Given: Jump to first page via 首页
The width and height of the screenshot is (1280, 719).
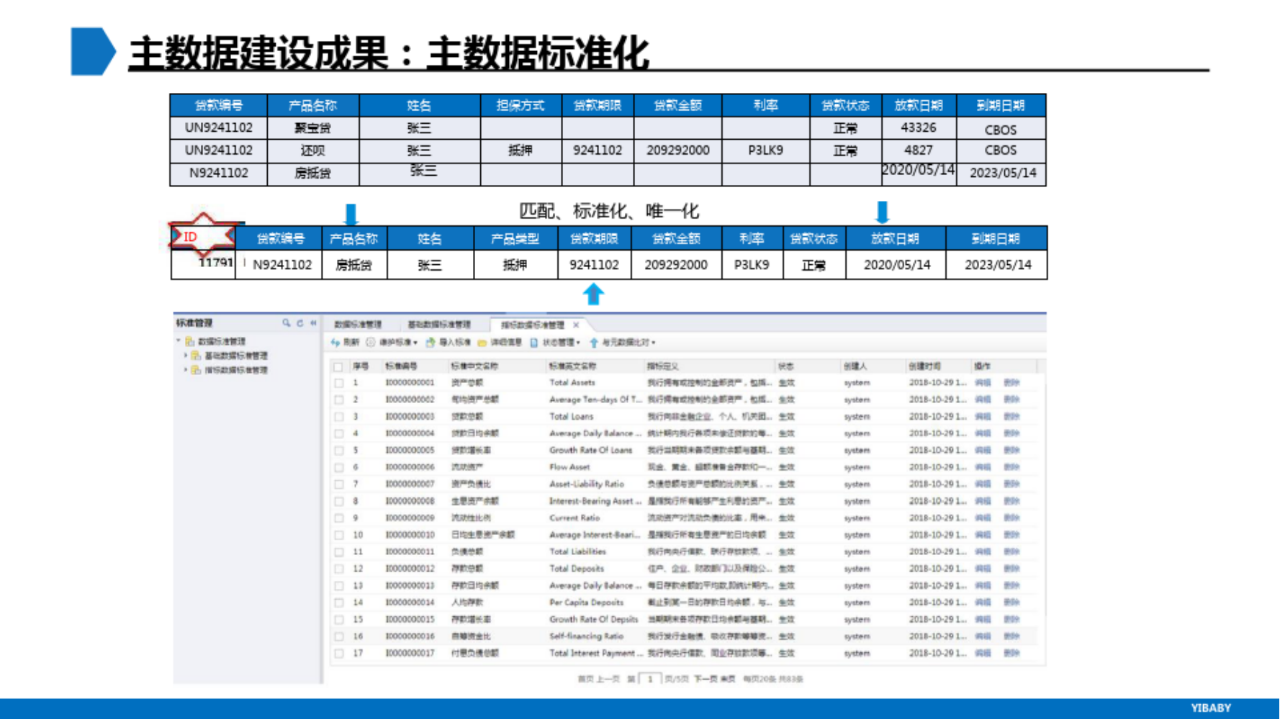Looking at the screenshot, I should 585,679.
